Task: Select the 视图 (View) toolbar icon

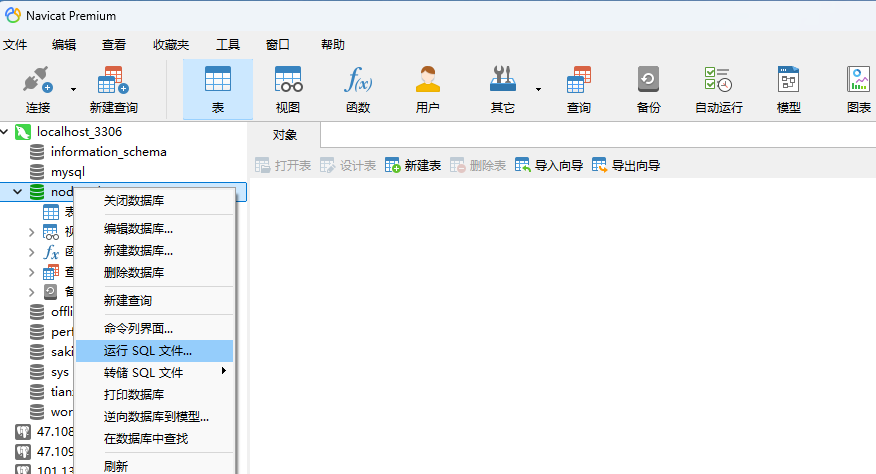Action: [x=288, y=89]
